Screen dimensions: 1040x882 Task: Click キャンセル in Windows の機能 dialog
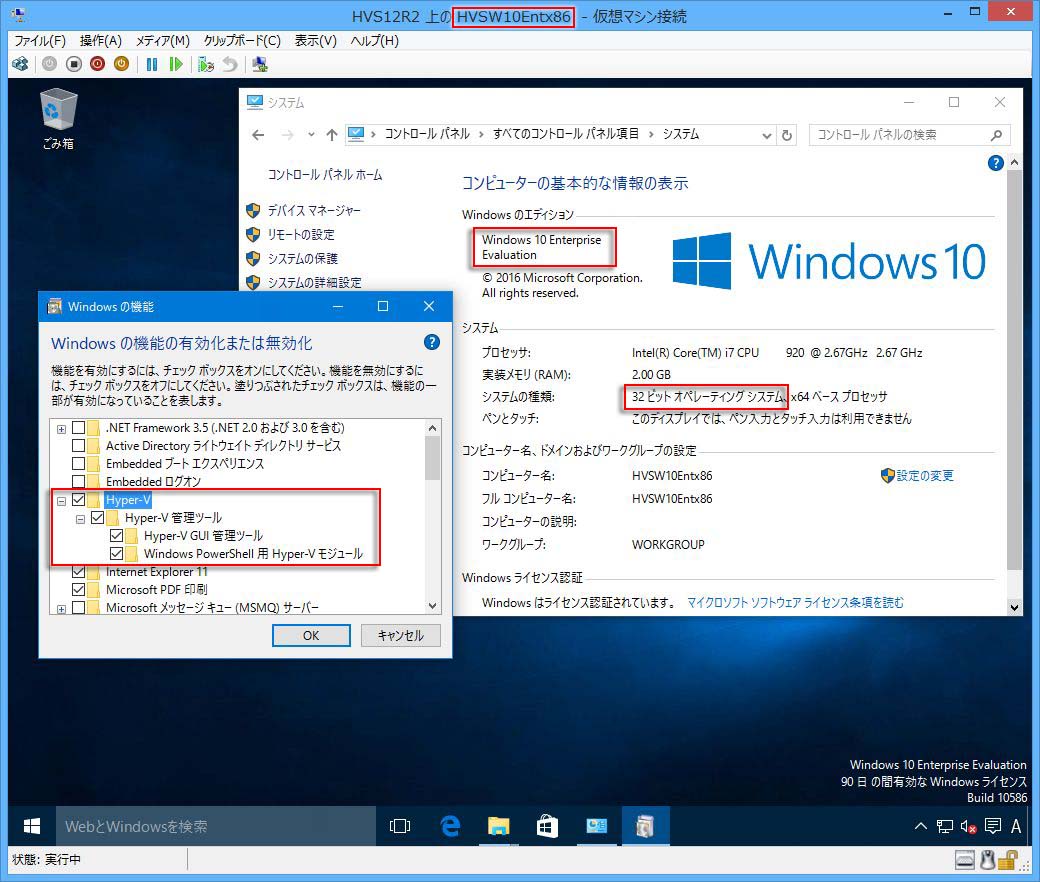401,635
